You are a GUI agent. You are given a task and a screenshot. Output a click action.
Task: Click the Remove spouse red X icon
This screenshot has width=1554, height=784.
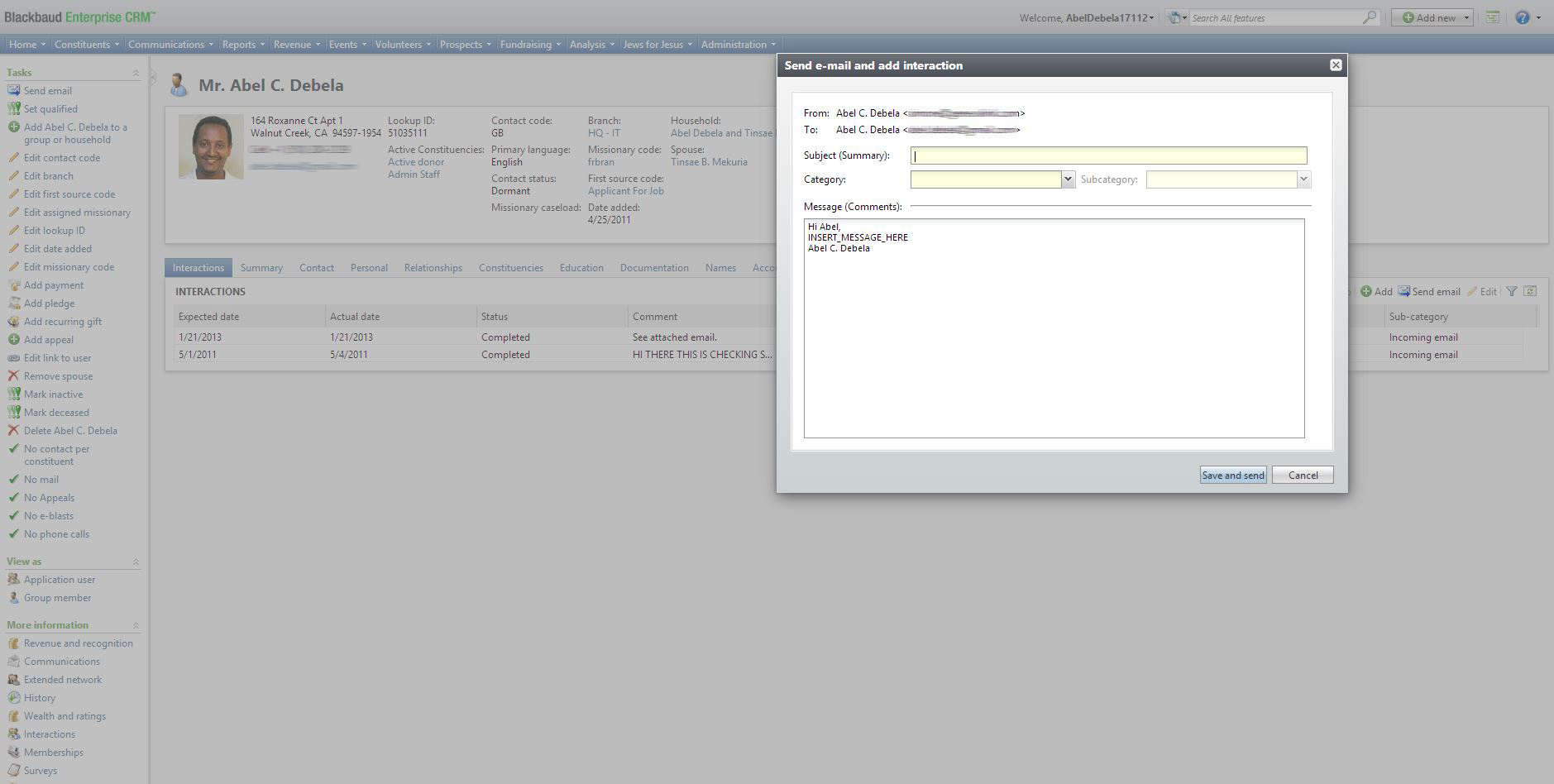coord(13,376)
